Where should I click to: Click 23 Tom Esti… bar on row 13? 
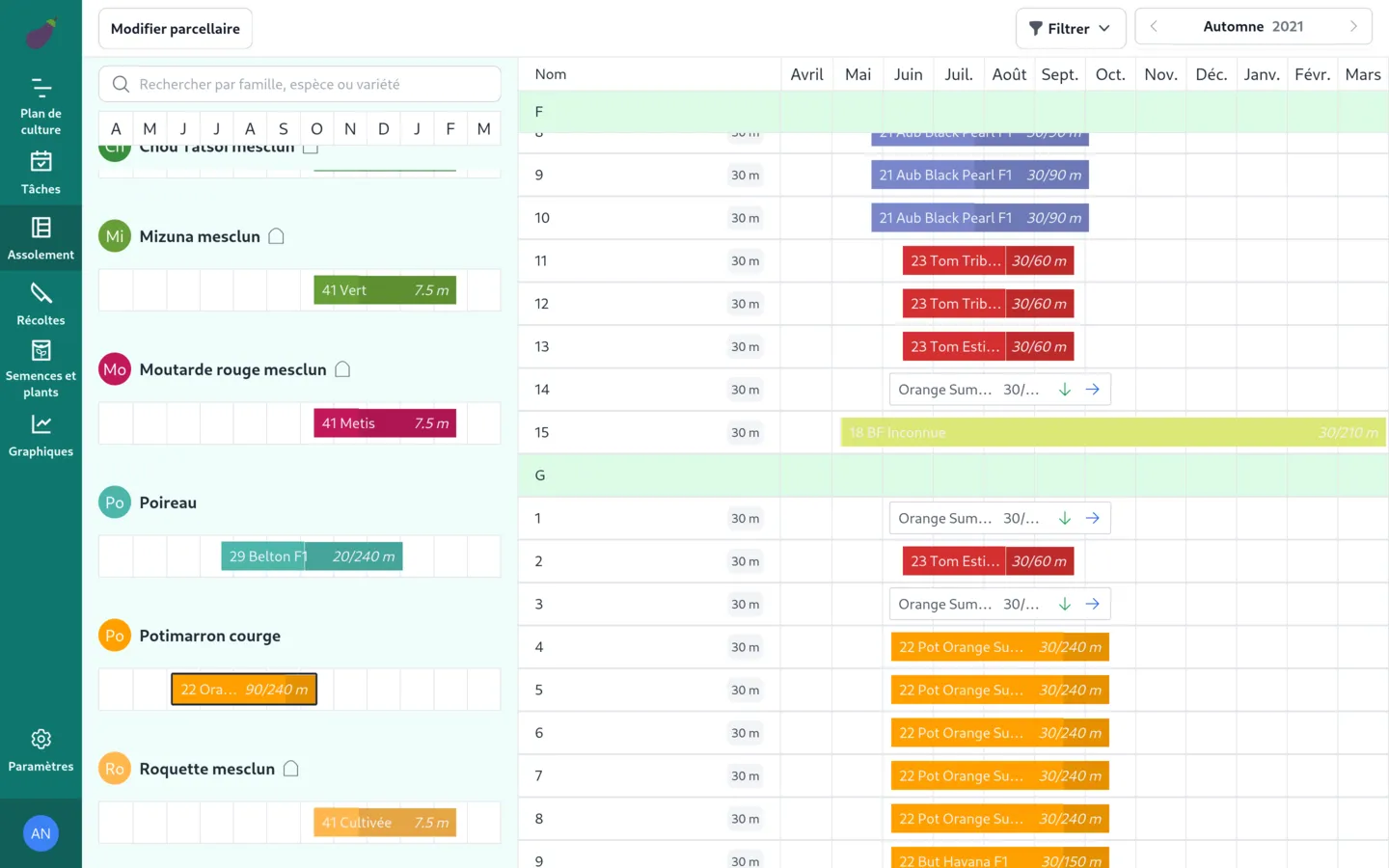click(x=989, y=346)
